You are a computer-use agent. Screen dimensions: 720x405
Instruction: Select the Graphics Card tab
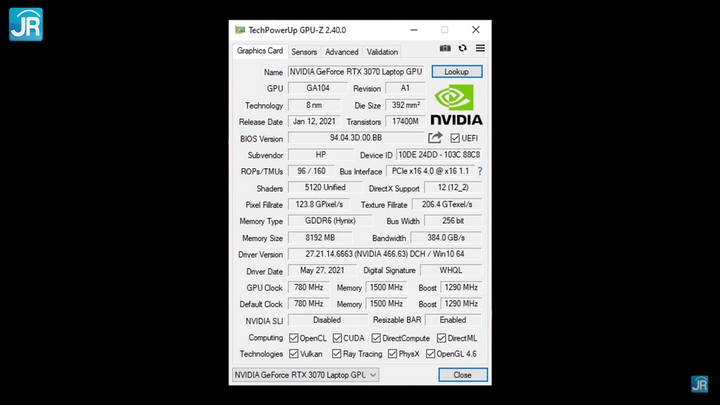point(260,51)
